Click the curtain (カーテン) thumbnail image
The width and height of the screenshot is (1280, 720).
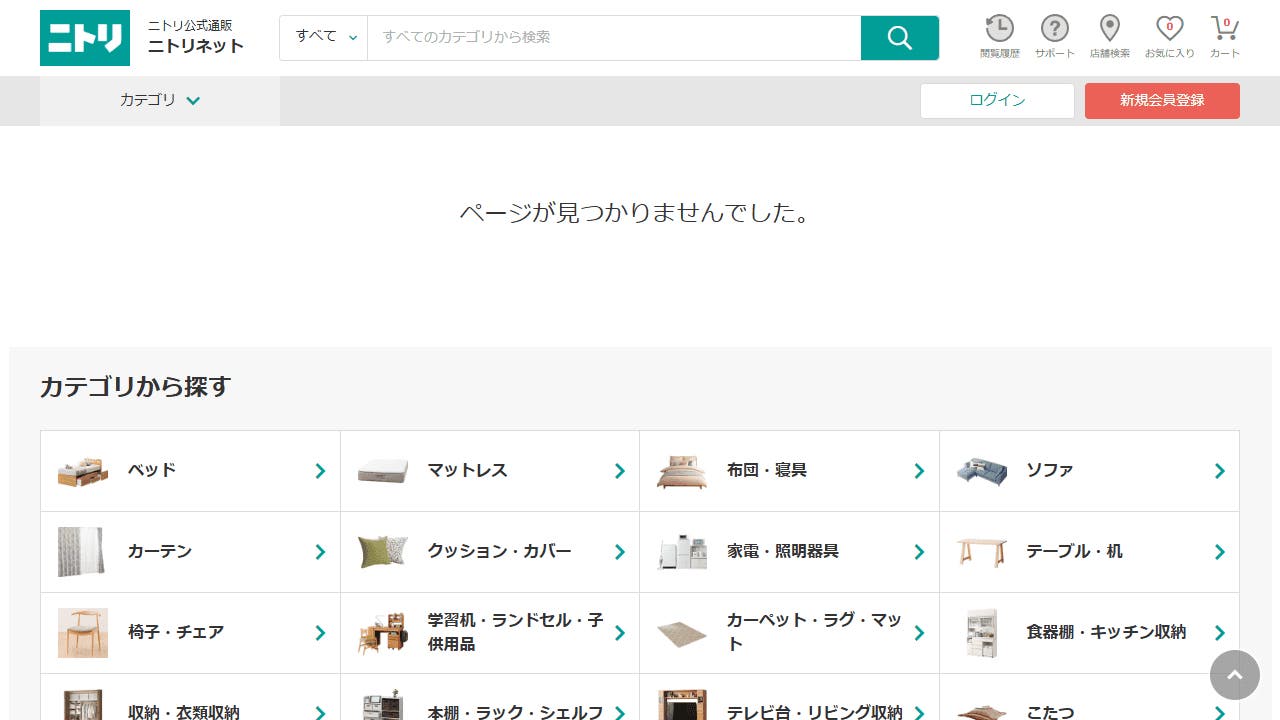tap(82, 552)
